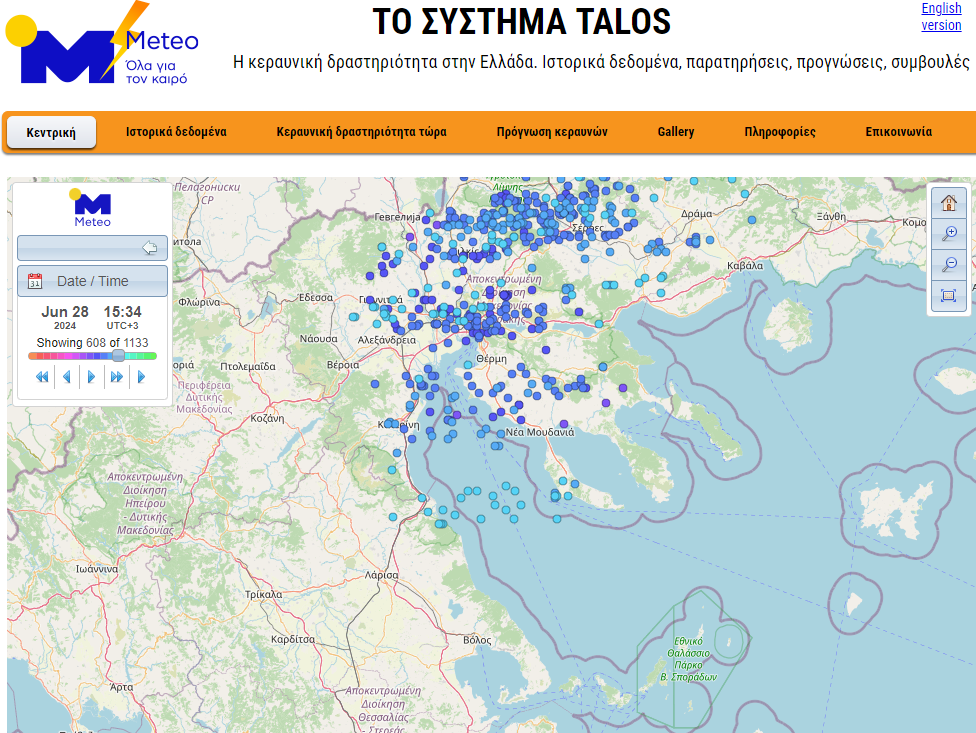
Task: Click the Άρτα label on the map
Action: coord(121,687)
